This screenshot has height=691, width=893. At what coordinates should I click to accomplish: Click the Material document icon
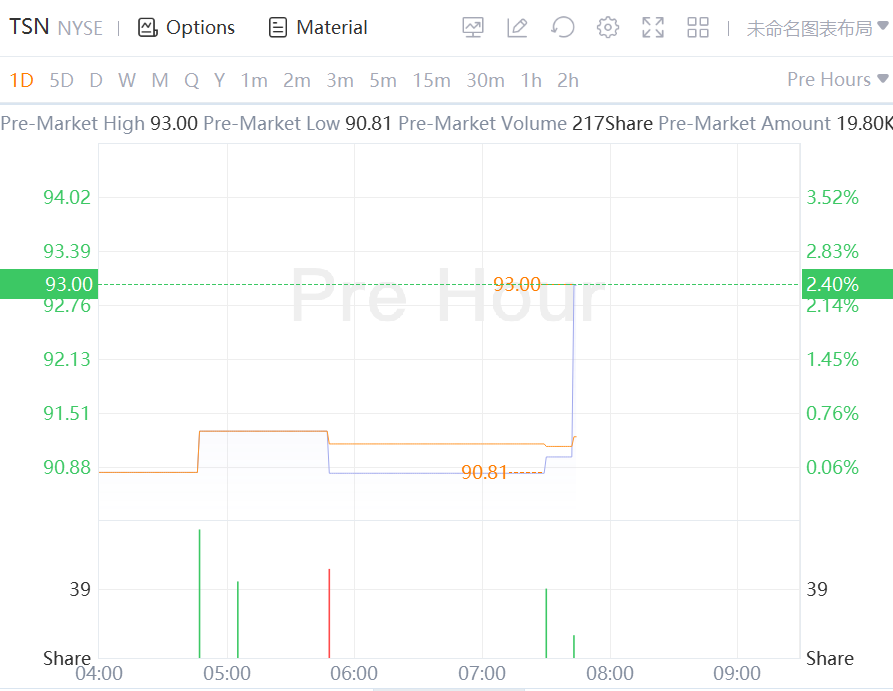click(x=278, y=28)
